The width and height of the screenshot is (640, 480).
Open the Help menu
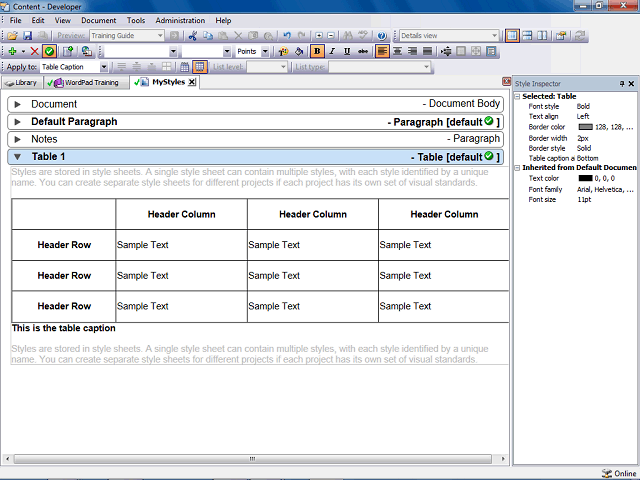(x=223, y=20)
